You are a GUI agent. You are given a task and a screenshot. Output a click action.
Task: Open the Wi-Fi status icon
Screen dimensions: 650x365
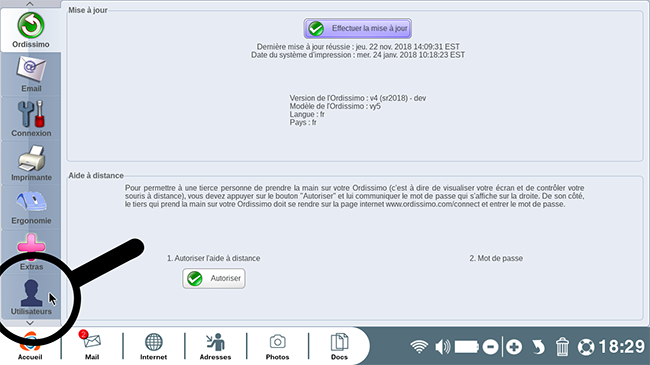419,346
